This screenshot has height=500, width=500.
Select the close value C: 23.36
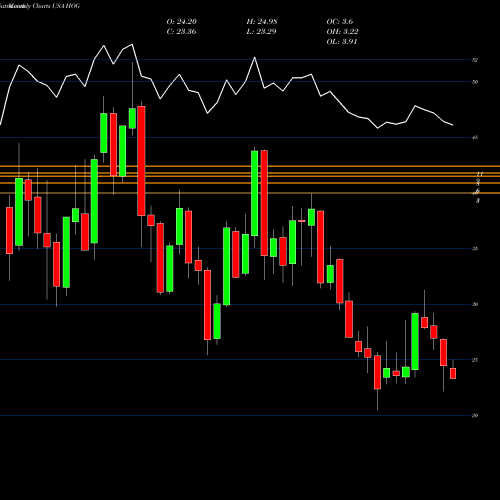[181, 32]
